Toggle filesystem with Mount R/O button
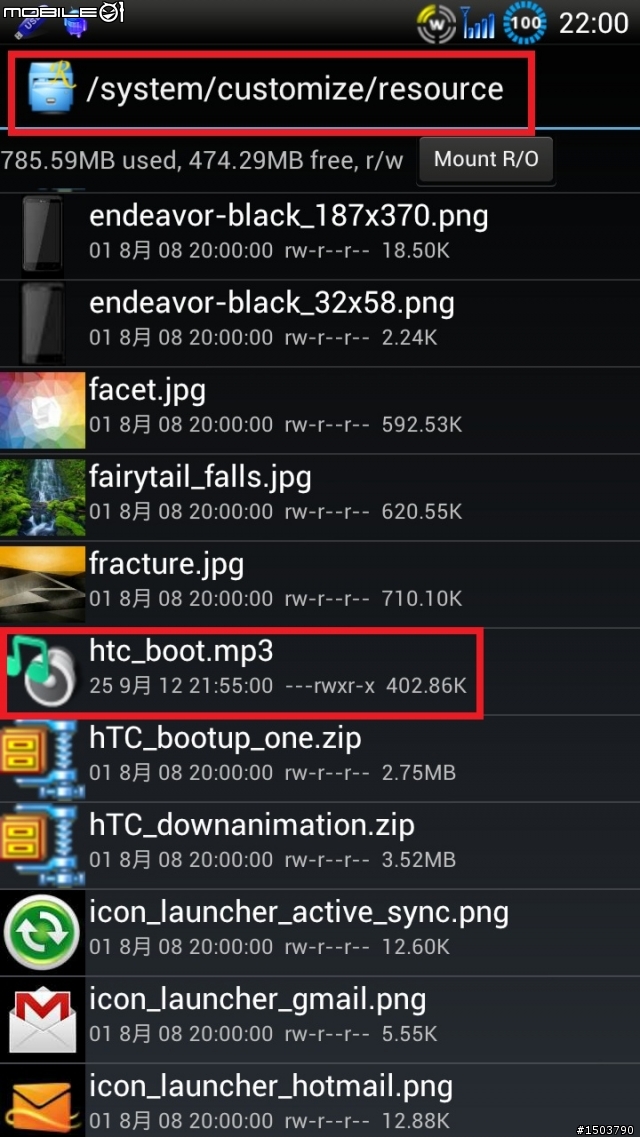Image resolution: width=640 pixels, height=1138 pixels. 486,160
